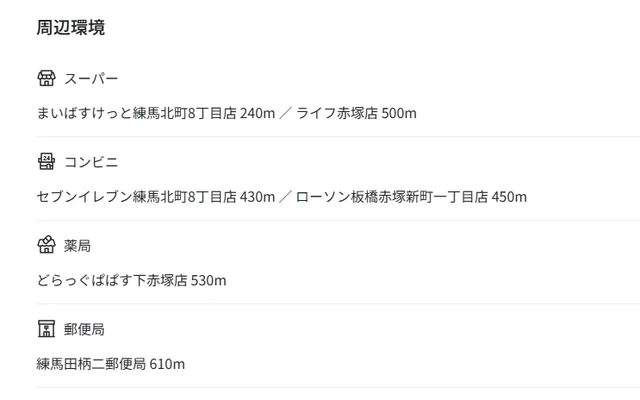
Task: Click the post office building icon
Action: point(46,328)
